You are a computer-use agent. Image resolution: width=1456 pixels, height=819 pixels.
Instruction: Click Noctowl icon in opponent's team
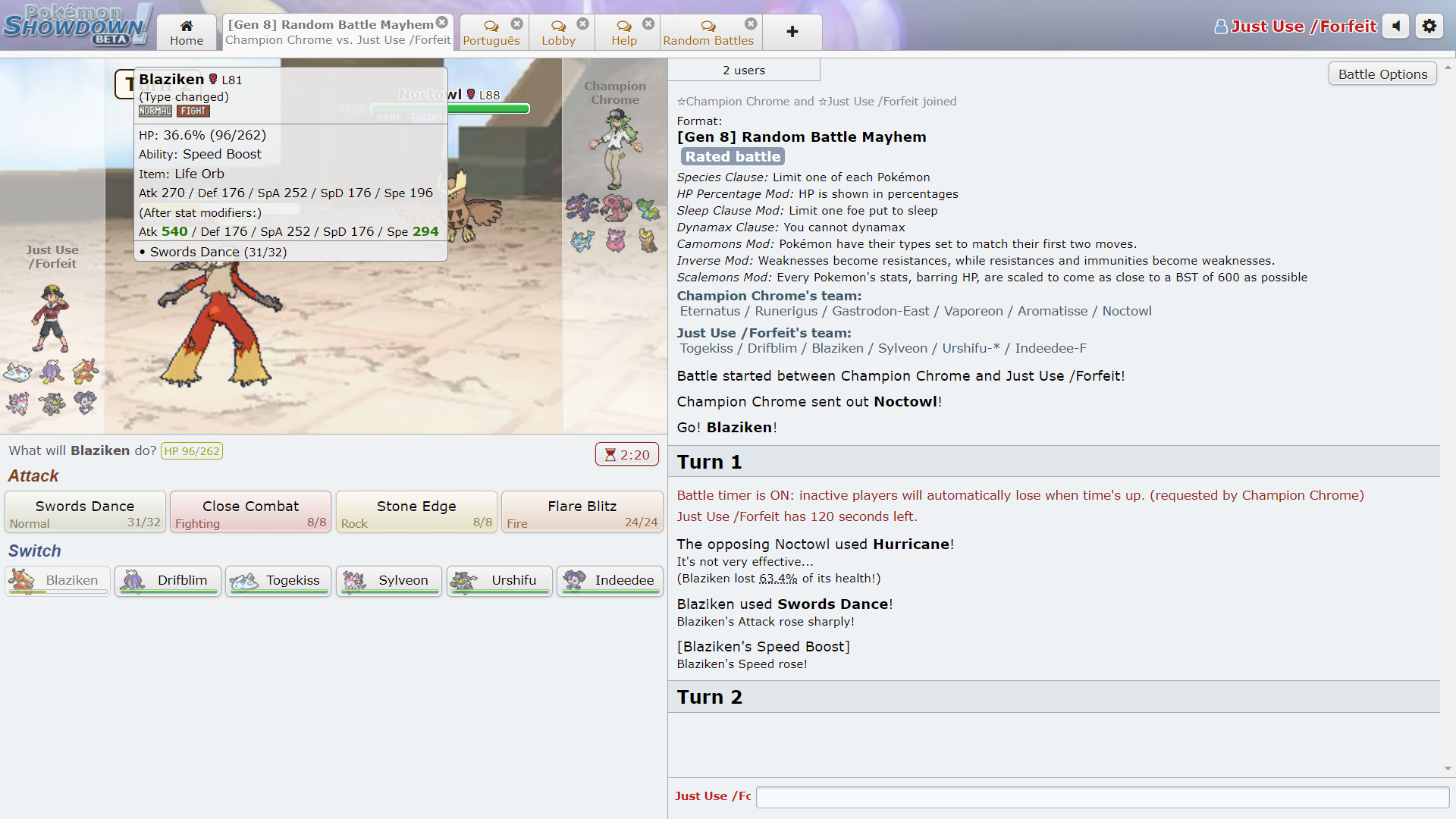(x=648, y=240)
